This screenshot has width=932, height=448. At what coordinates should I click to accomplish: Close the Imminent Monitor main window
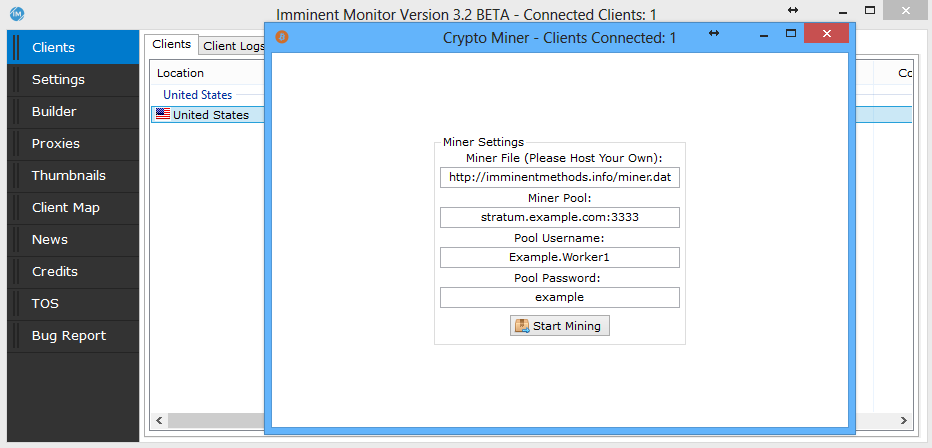(906, 10)
